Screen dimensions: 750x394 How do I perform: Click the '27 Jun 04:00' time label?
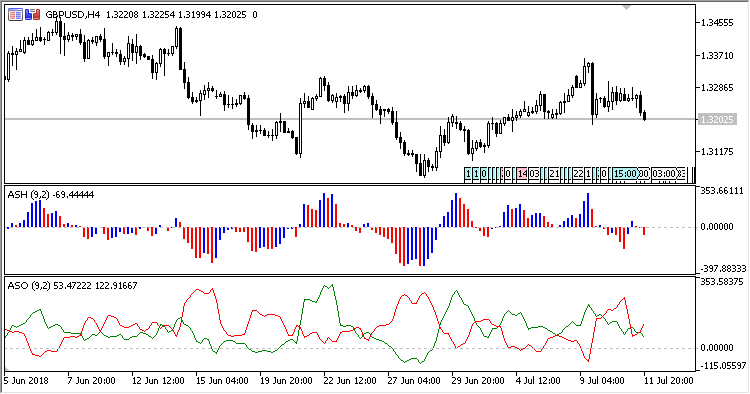[414, 381]
